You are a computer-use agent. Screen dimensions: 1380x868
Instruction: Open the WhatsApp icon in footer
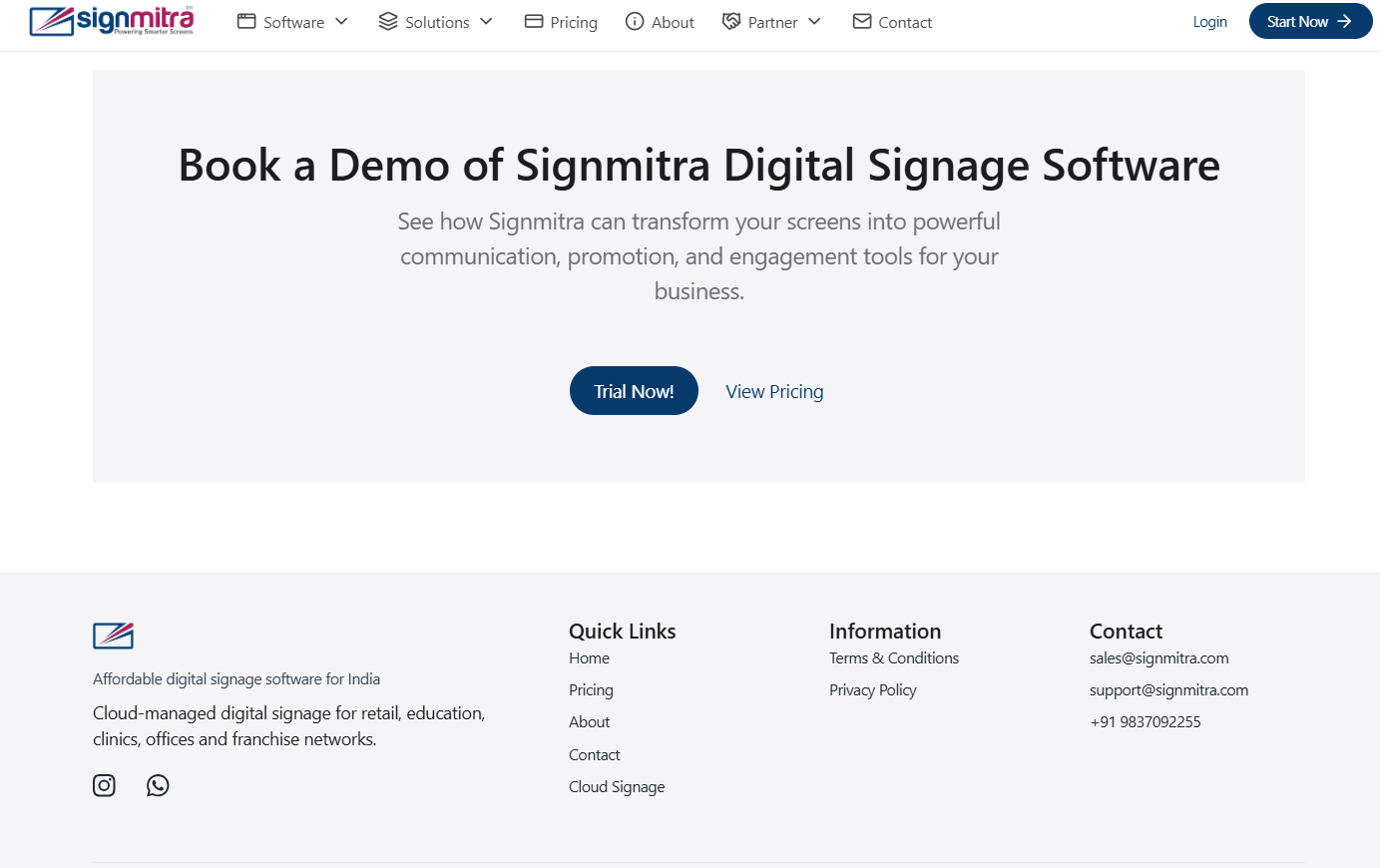tap(158, 785)
